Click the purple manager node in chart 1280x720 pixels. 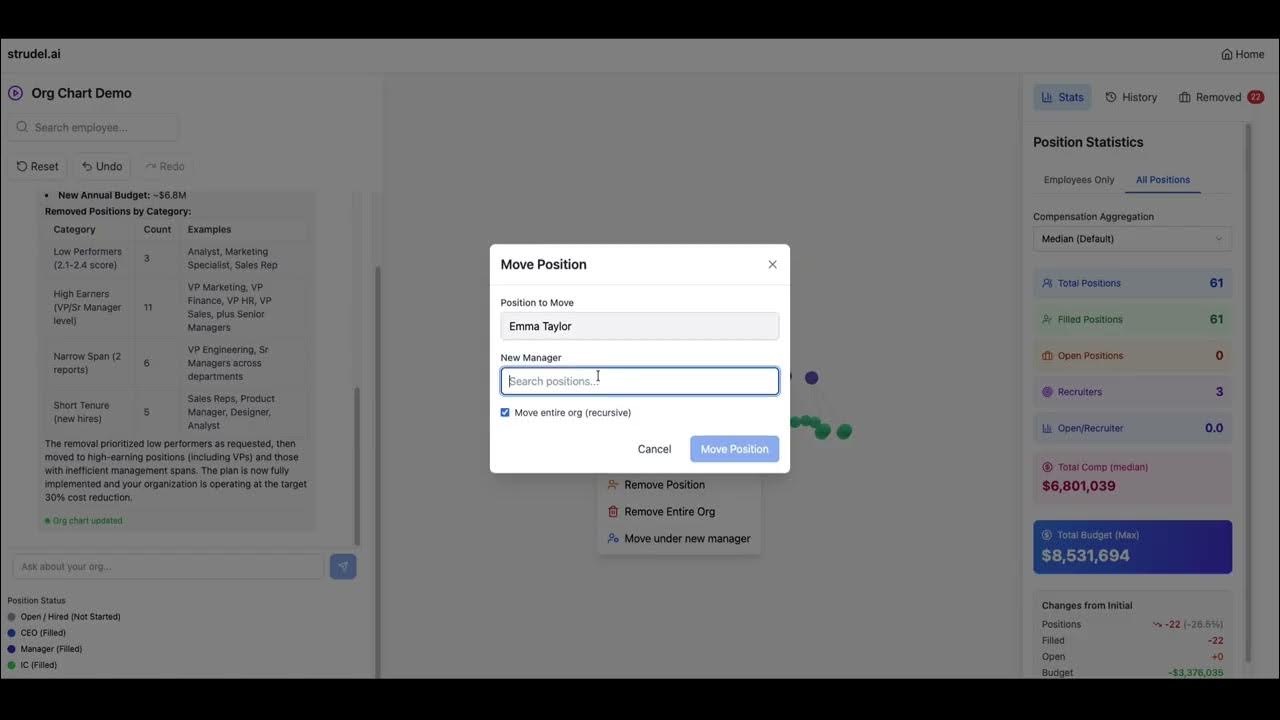[x=812, y=378]
